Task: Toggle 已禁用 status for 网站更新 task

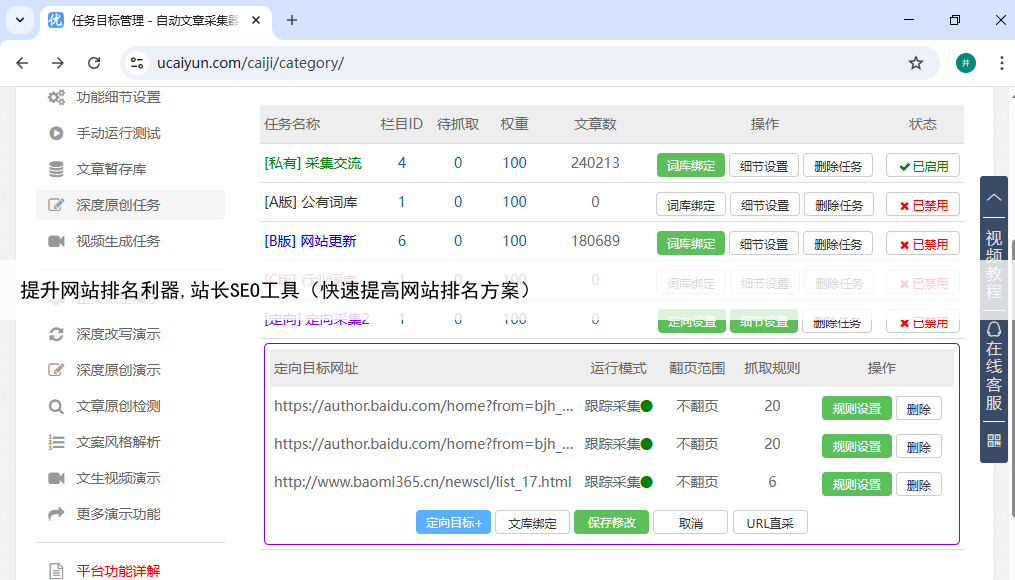Action: tap(922, 243)
